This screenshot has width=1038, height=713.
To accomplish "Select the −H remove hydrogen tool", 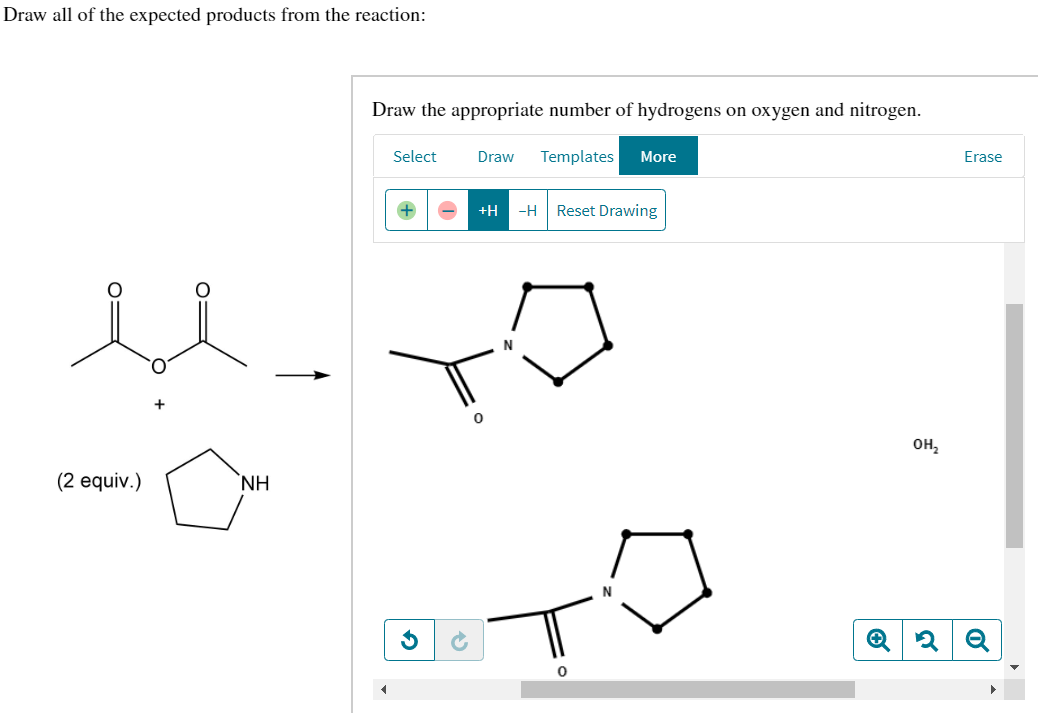I will point(527,210).
